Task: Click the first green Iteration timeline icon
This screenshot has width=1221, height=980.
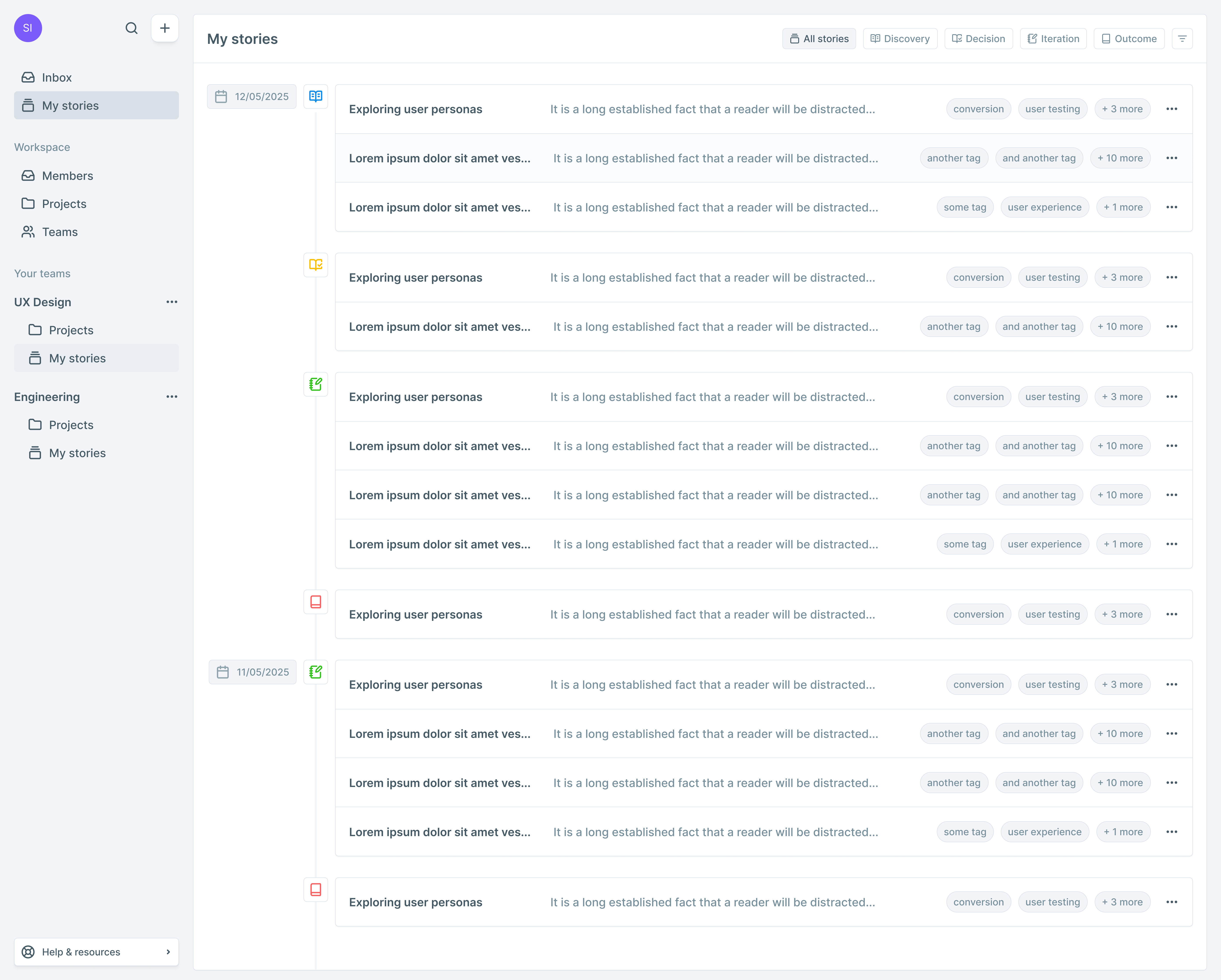Action: coord(315,384)
